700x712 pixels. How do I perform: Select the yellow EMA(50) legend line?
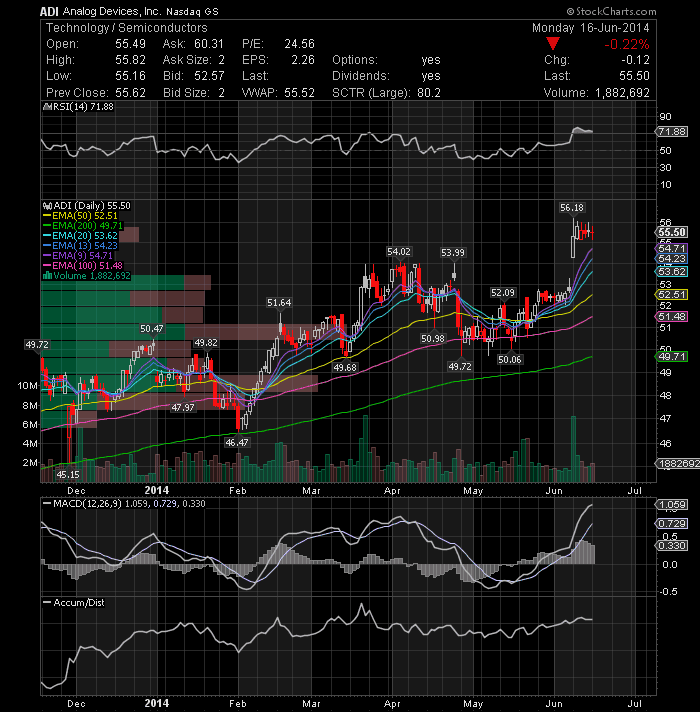click(x=47, y=216)
